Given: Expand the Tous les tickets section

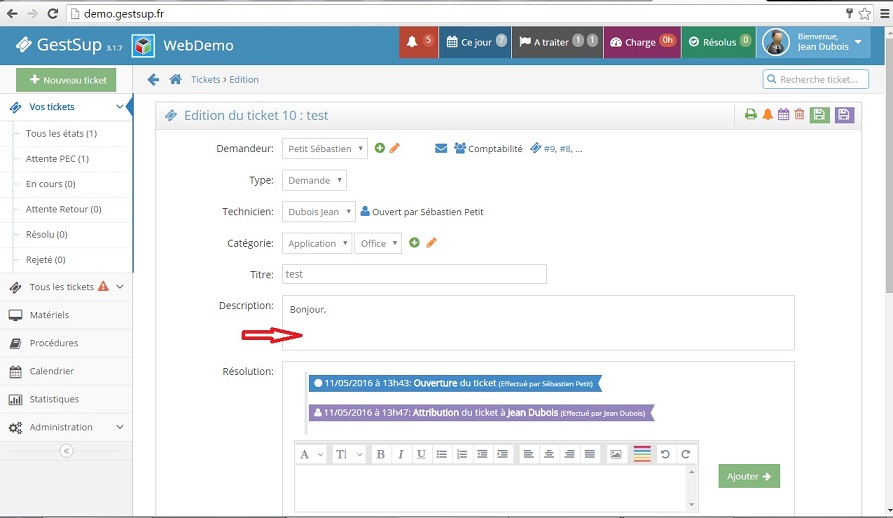Looking at the screenshot, I should pyautogui.click(x=66, y=287).
